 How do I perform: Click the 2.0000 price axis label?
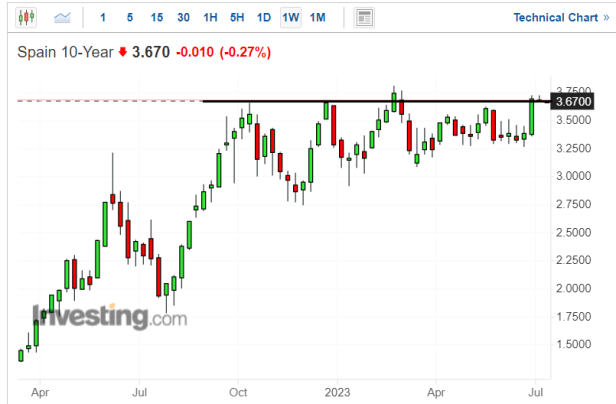point(573,288)
